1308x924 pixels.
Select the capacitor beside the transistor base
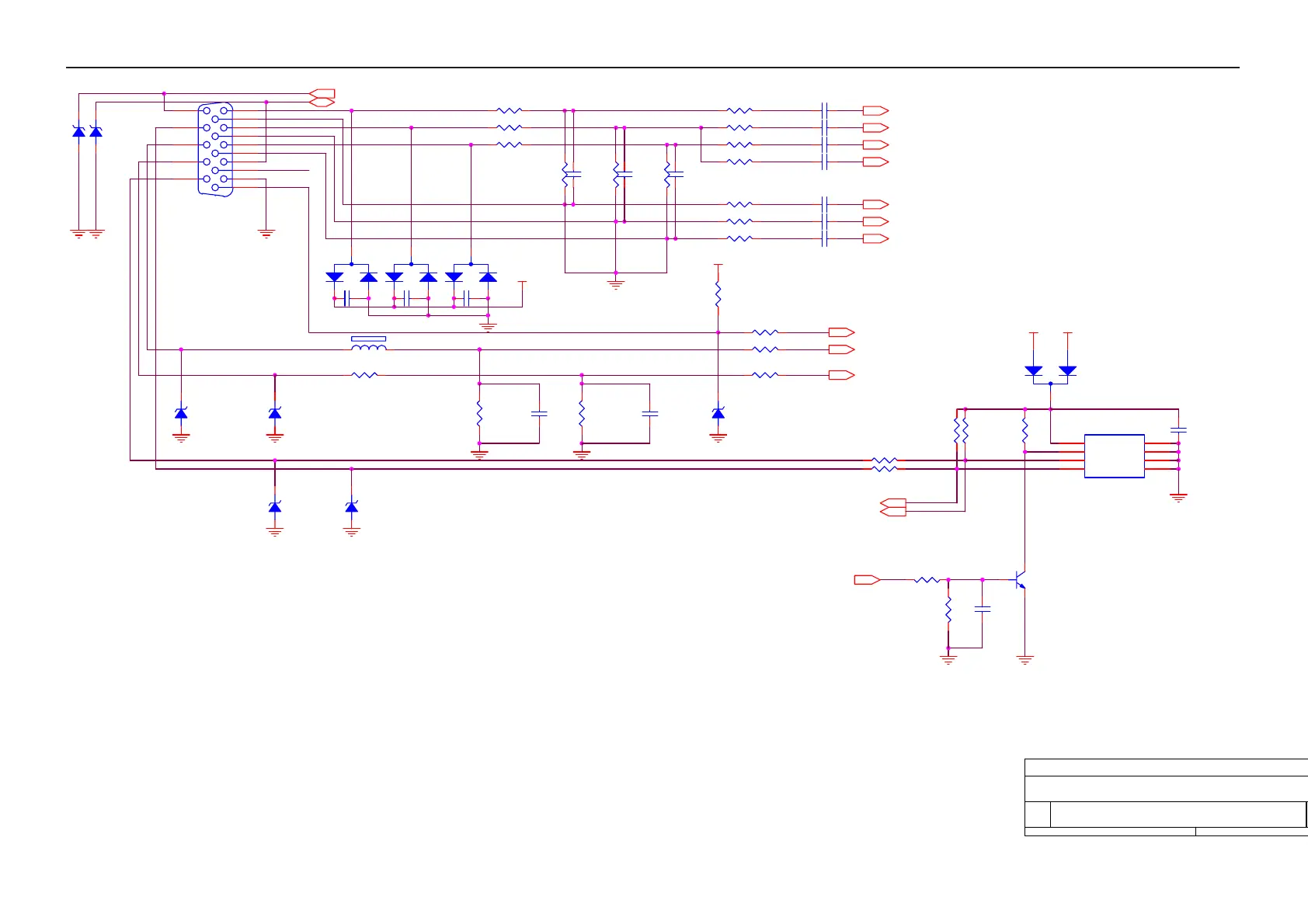pos(983,610)
